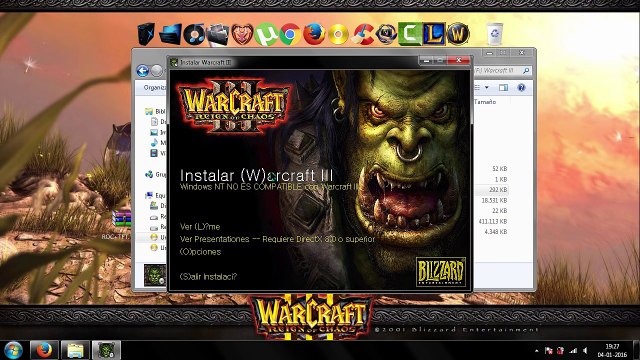Viewport: 640px width, 360px height.
Task: Select the 1 KB file row
Action: coord(501,179)
